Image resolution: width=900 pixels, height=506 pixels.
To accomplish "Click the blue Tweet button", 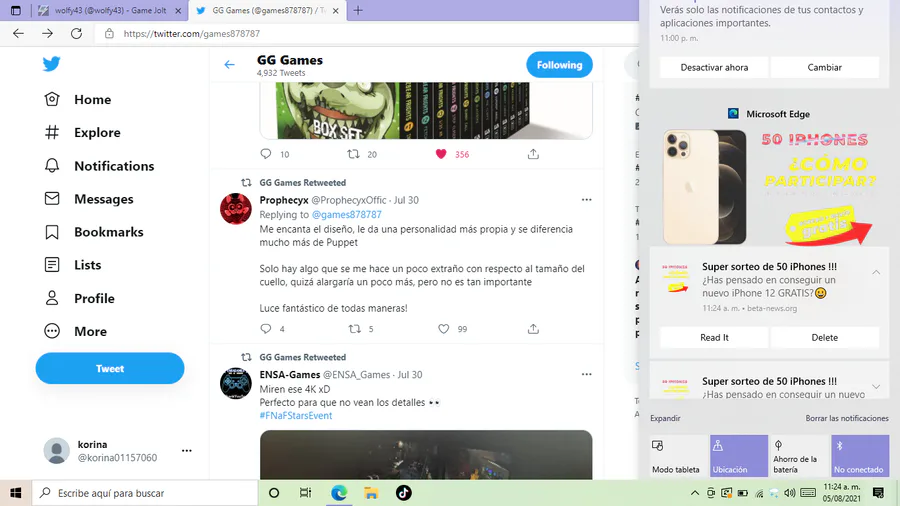I will coord(110,368).
